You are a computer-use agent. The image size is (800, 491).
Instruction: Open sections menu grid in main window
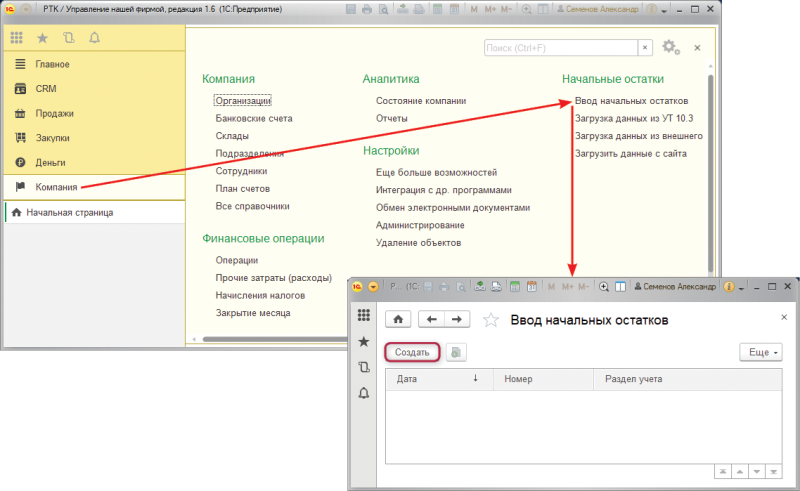pyautogui.click(x=16, y=38)
